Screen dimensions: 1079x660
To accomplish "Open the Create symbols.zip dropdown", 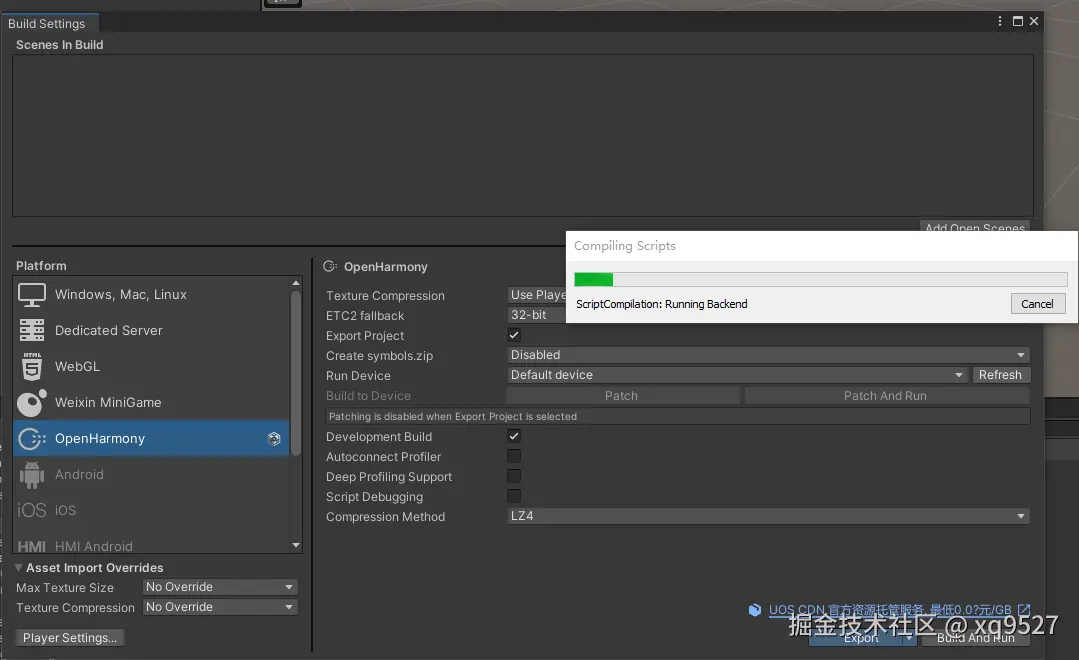I will tap(768, 355).
